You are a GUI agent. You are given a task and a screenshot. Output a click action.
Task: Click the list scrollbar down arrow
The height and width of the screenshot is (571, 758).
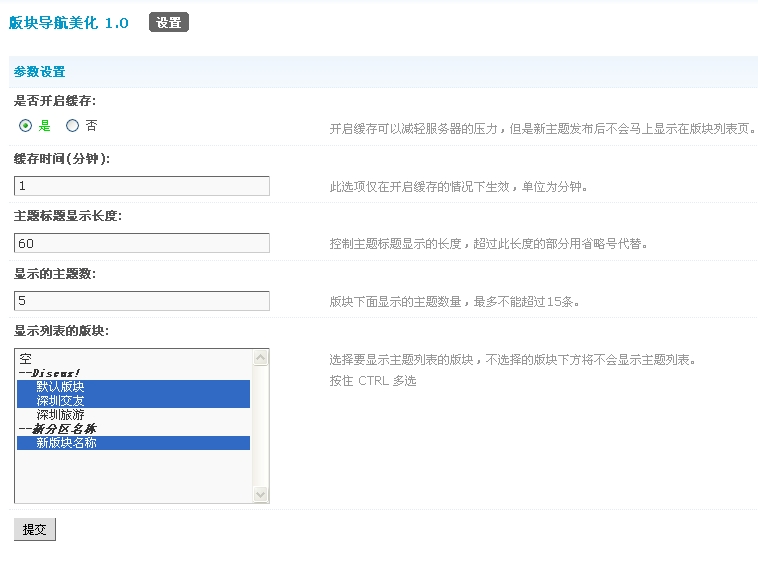(x=261, y=494)
